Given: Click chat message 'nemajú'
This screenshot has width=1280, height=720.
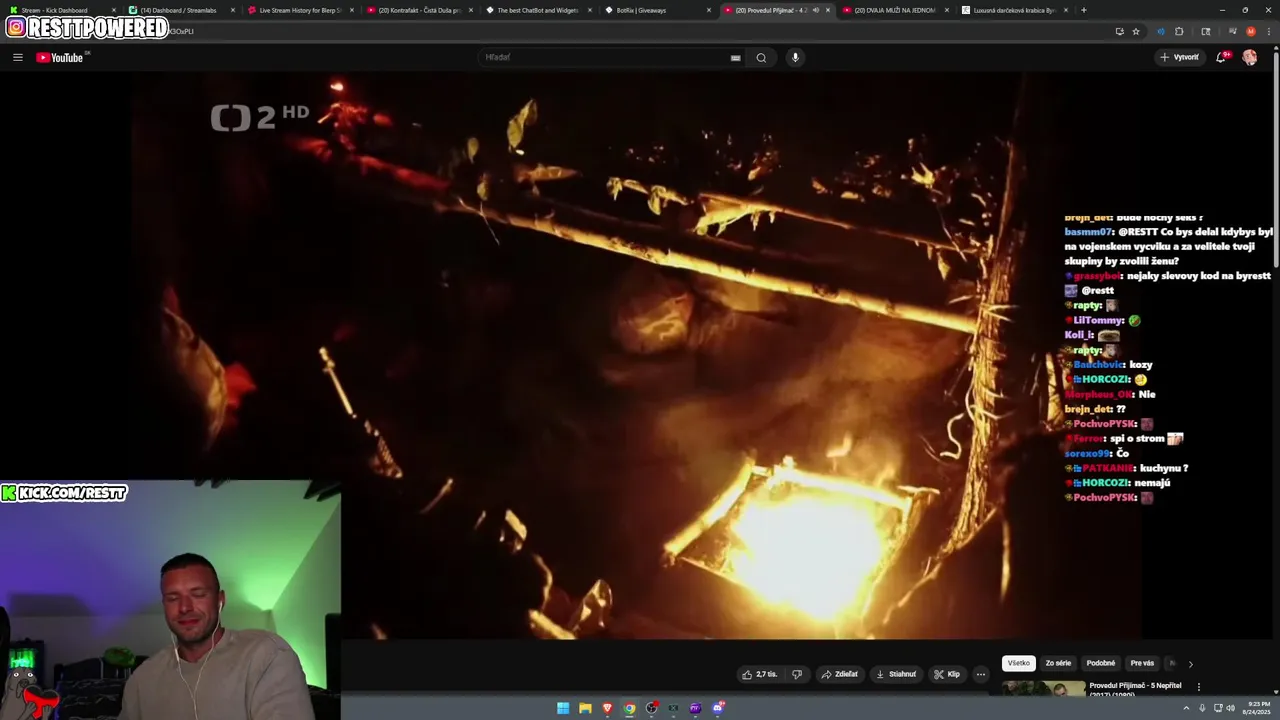Looking at the screenshot, I should 1152,483.
